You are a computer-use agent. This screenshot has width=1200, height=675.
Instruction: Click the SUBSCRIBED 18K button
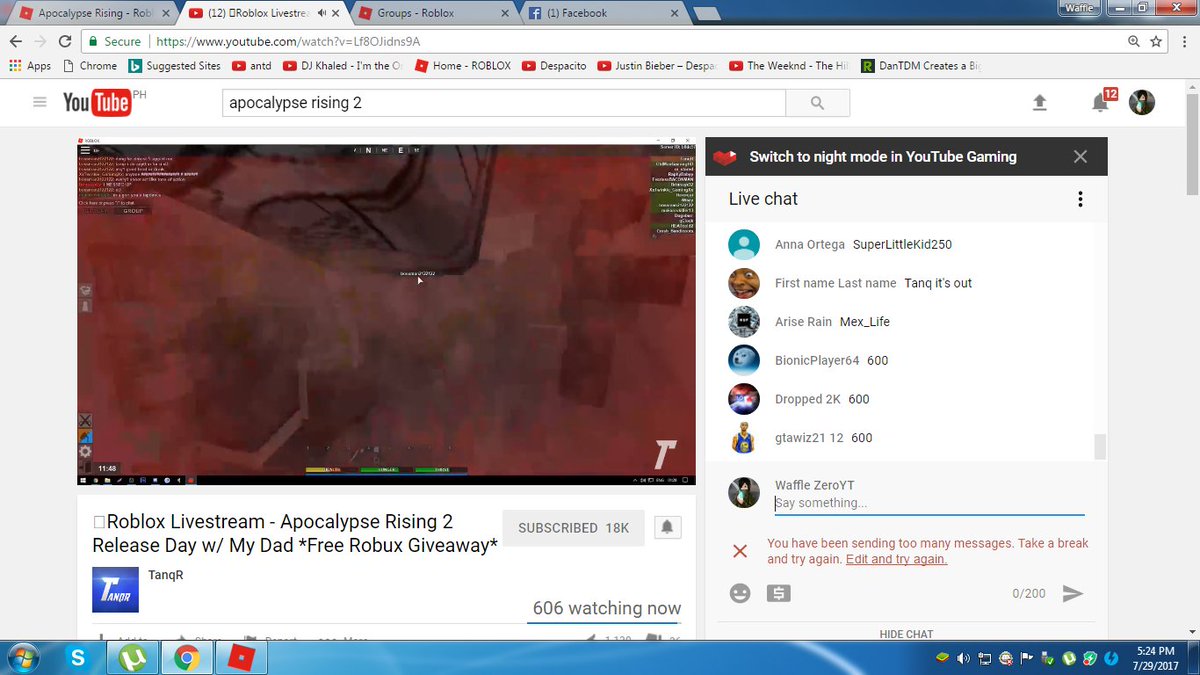(x=574, y=527)
